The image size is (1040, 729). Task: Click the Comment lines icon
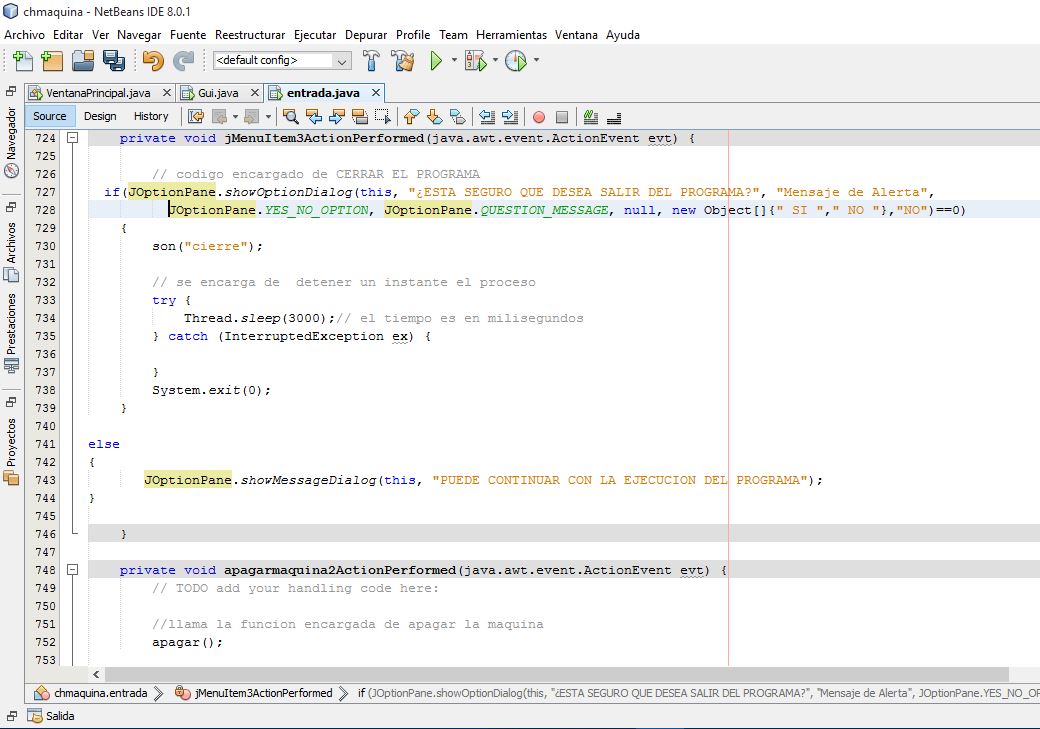click(590, 117)
